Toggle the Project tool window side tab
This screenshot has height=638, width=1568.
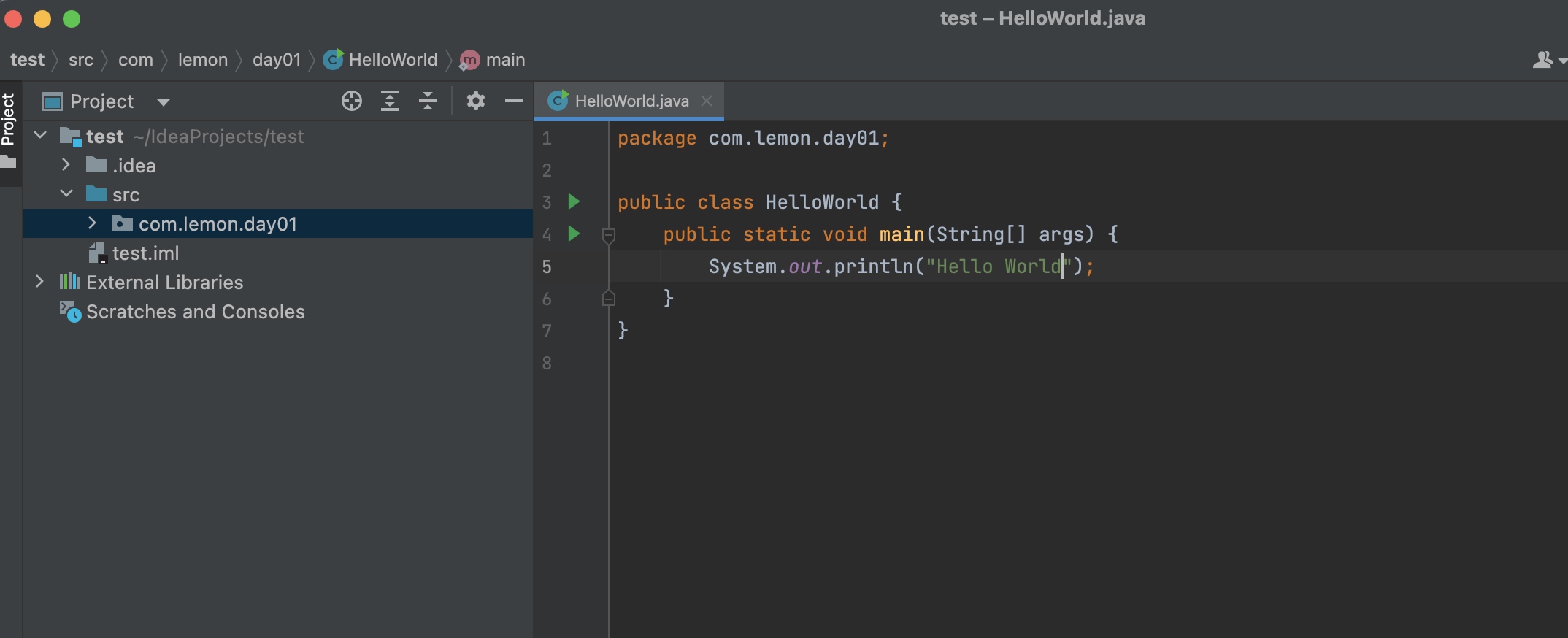tap(9, 120)
